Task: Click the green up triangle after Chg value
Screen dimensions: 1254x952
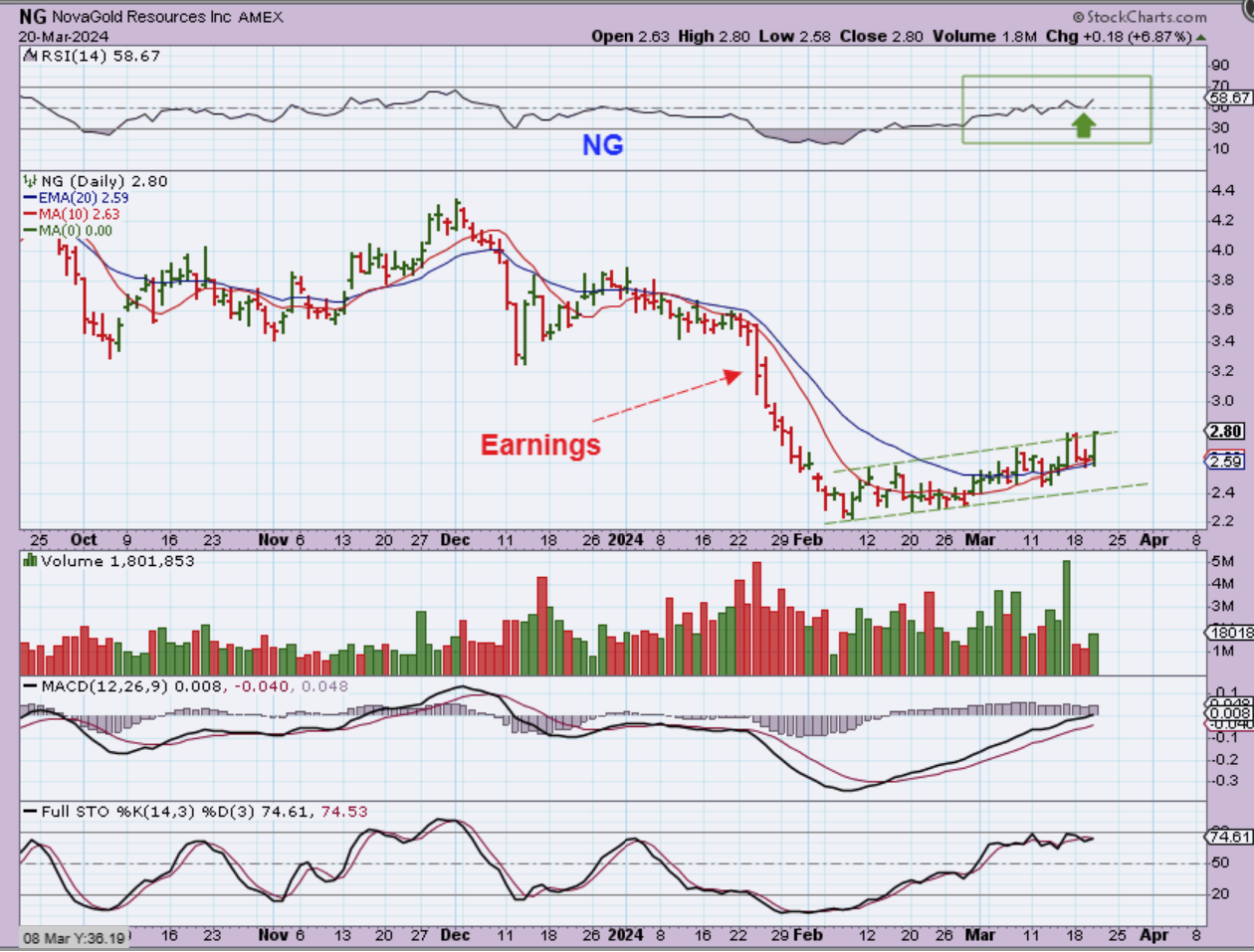Action: [x=1201, y=37]
